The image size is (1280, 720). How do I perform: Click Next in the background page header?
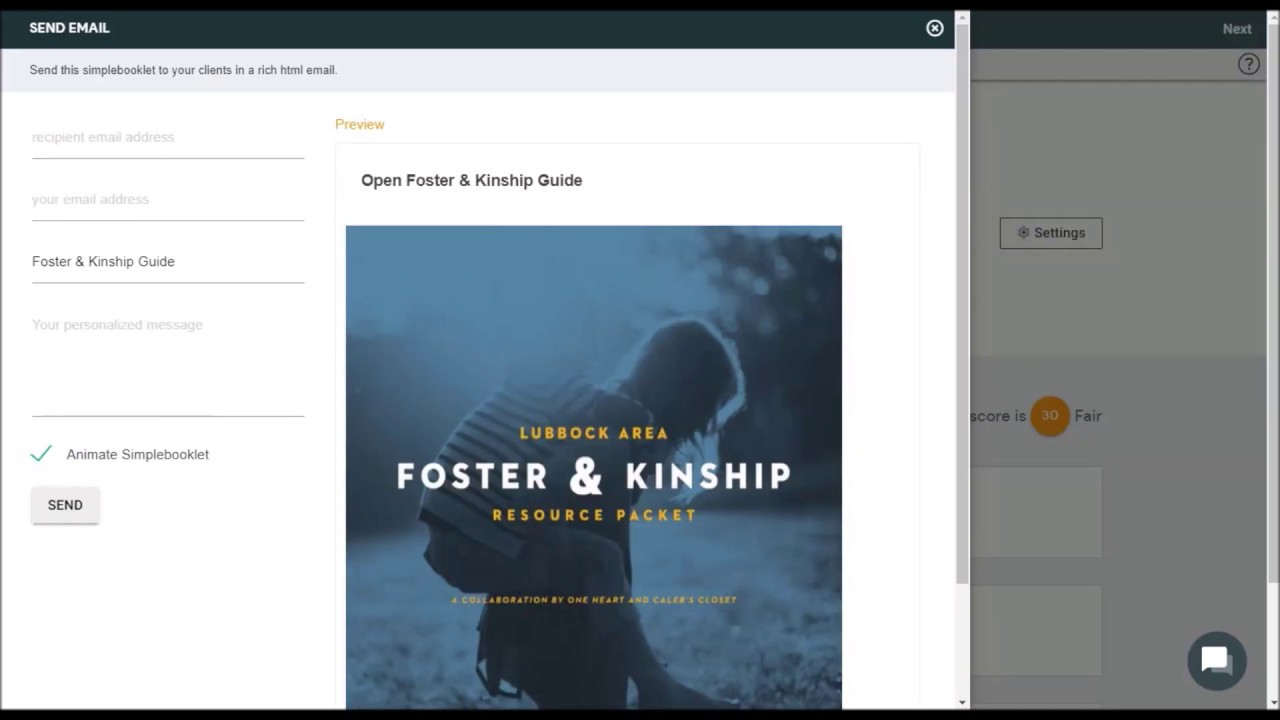point(1237,29)
